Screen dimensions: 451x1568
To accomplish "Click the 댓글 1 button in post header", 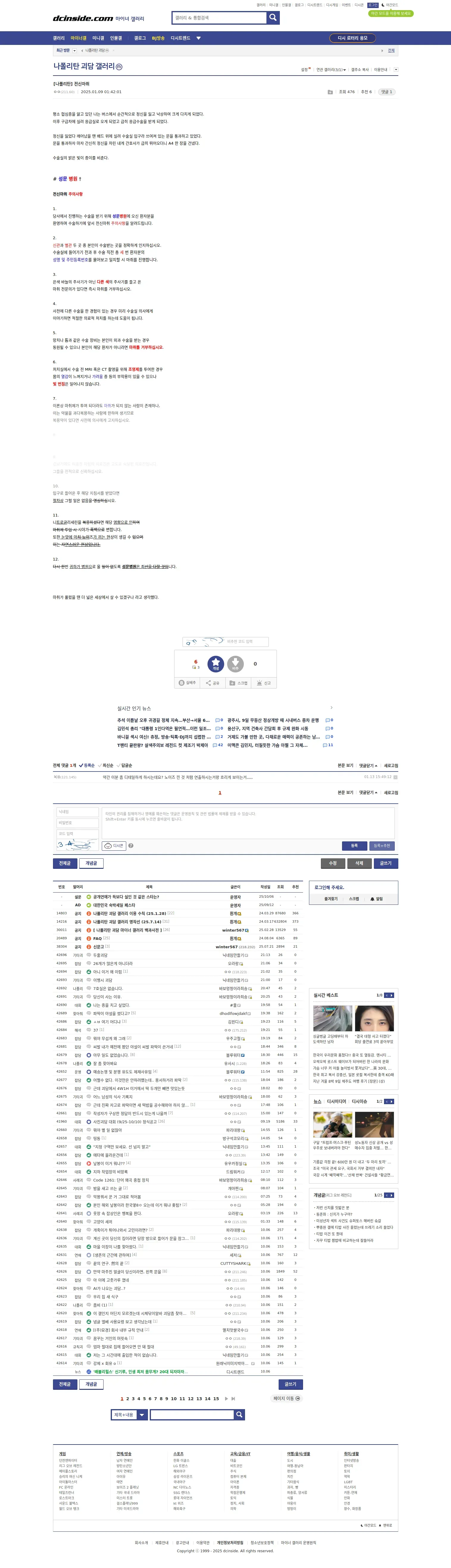I will 386,92.
